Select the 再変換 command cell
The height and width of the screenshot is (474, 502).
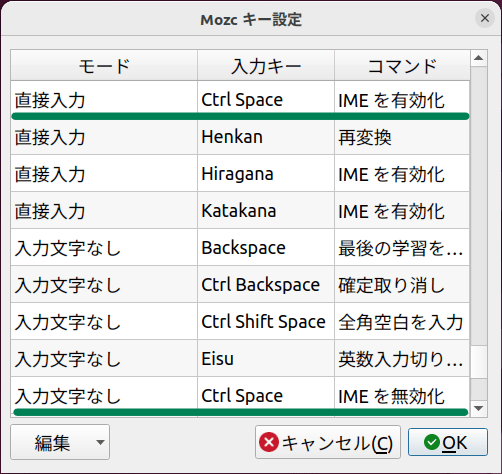point(402,136)
